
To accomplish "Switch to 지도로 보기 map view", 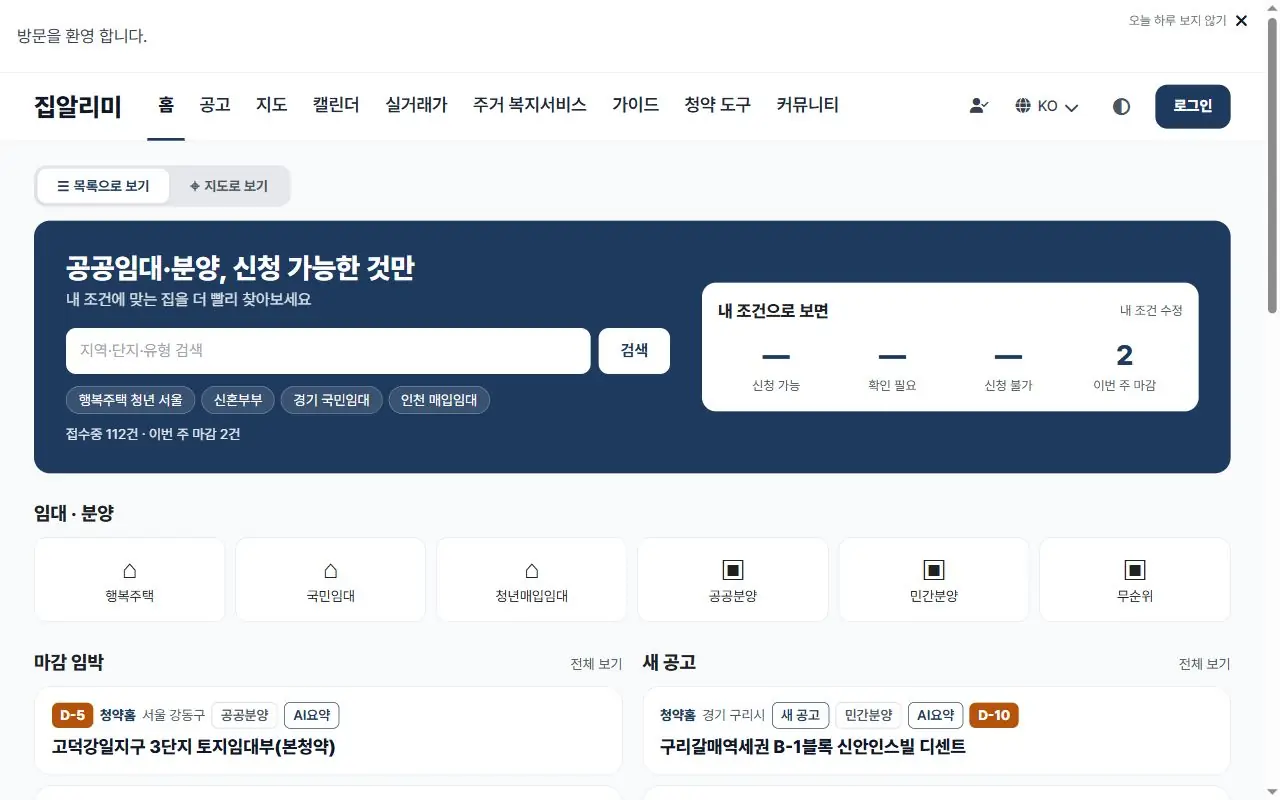I will point(229,186).
